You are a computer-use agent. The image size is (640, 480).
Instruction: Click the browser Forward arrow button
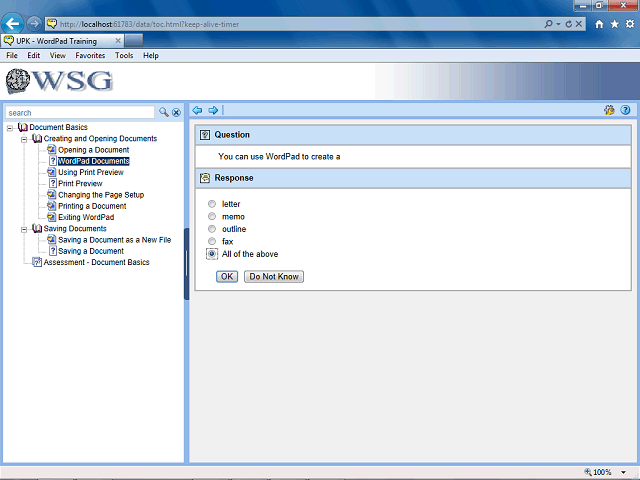coord(34,24)
